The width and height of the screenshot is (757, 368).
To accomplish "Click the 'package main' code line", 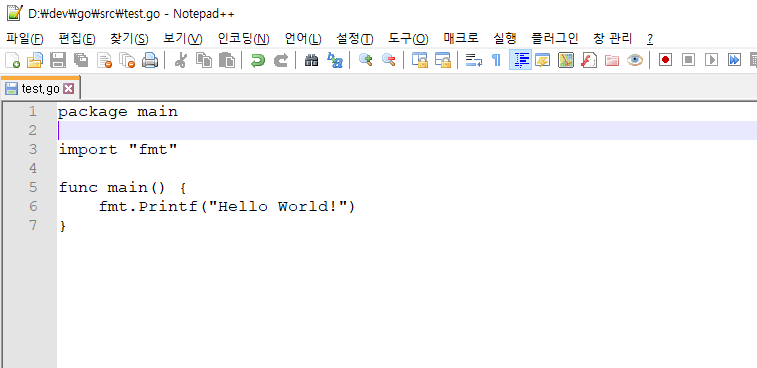I will tap(118, 112).
